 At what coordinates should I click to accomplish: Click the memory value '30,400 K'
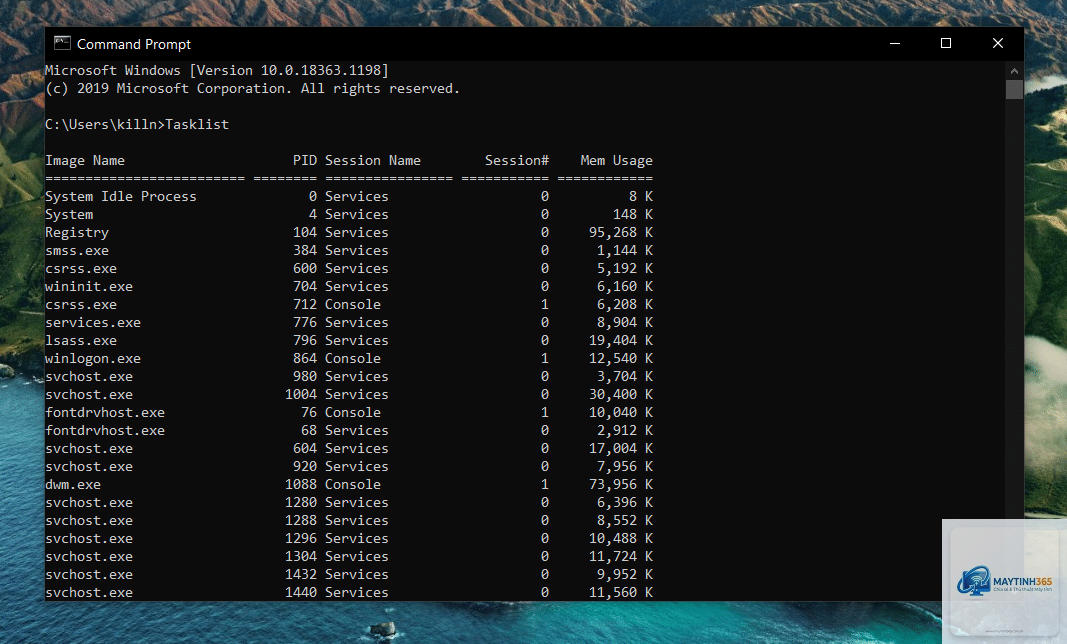(621, 395)
